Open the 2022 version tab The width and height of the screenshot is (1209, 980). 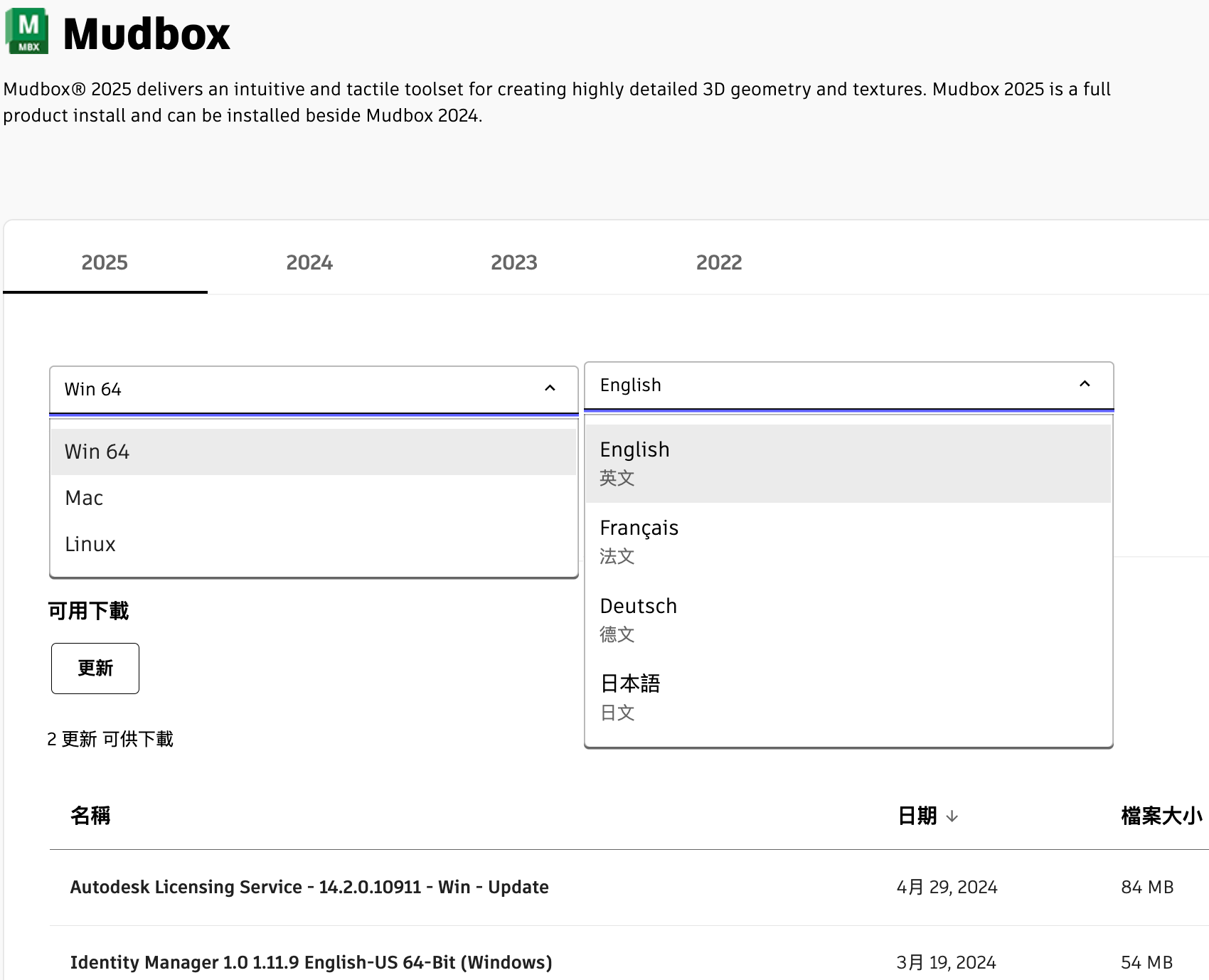coord(718,262)
